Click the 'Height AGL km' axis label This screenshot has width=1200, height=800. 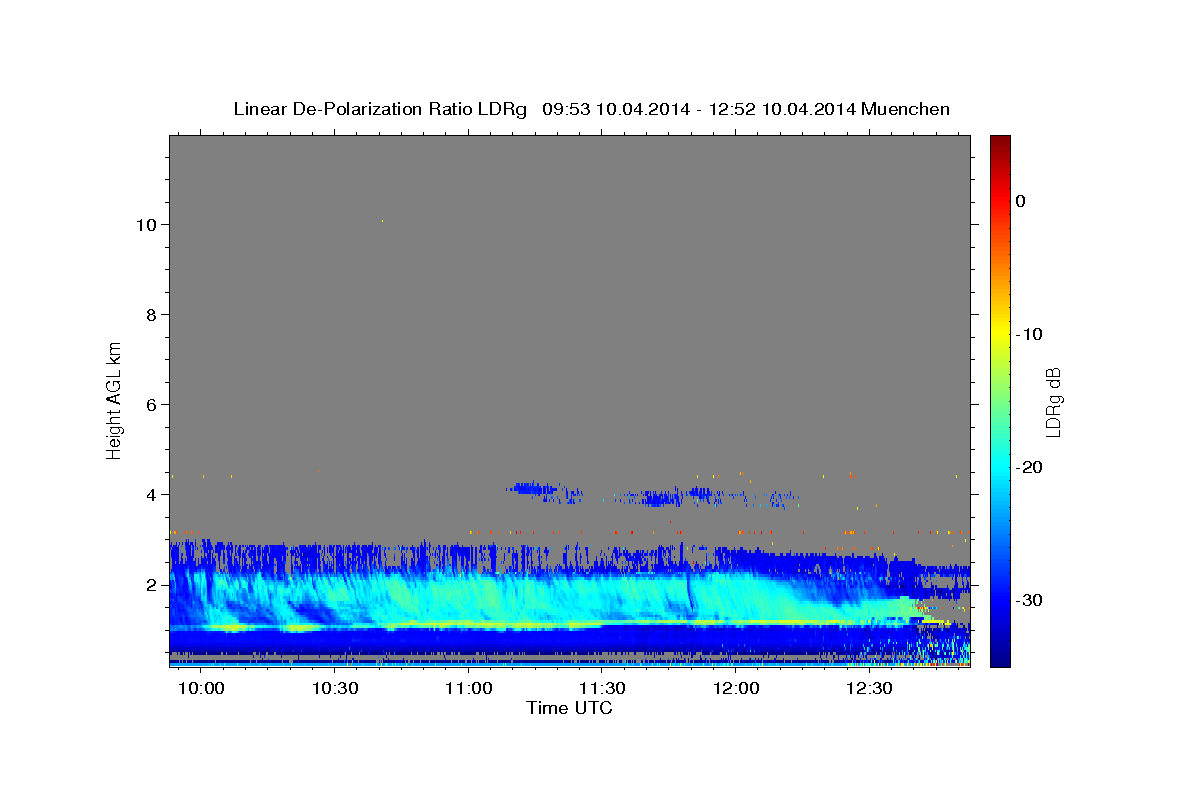(115, 399)
